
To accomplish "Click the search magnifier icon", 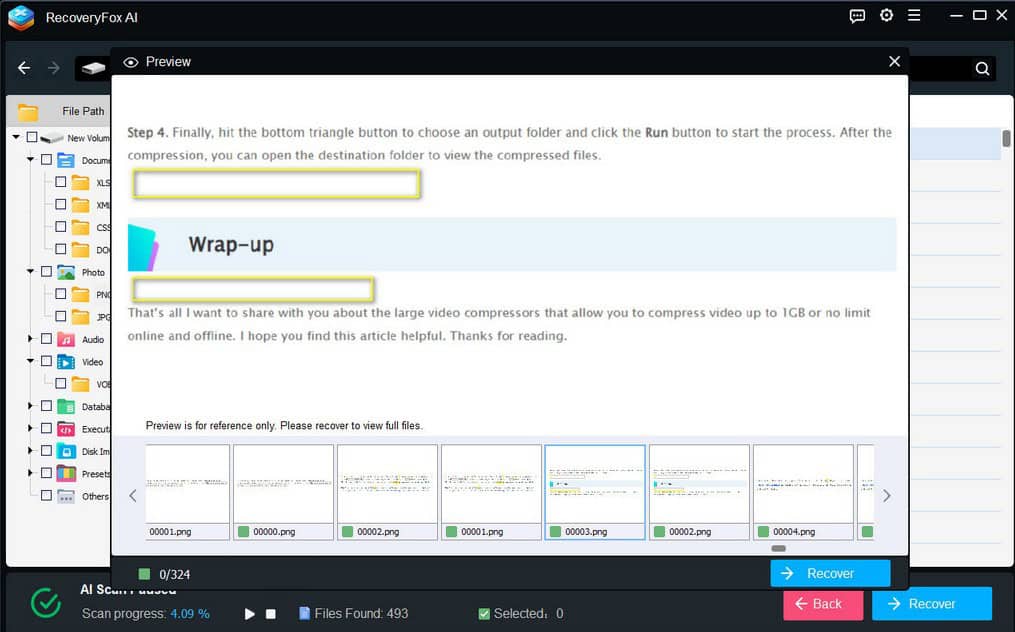I will pos(982,69).
